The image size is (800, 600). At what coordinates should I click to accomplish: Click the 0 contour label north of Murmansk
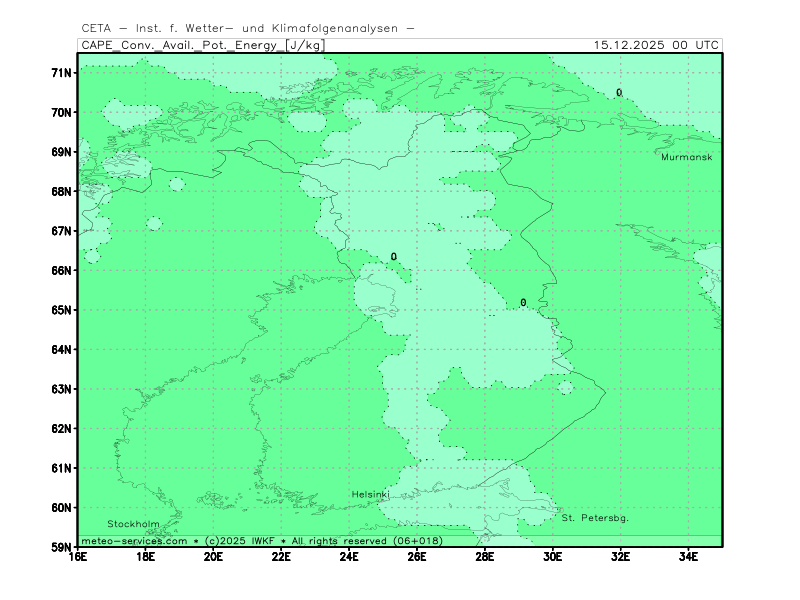619,93
